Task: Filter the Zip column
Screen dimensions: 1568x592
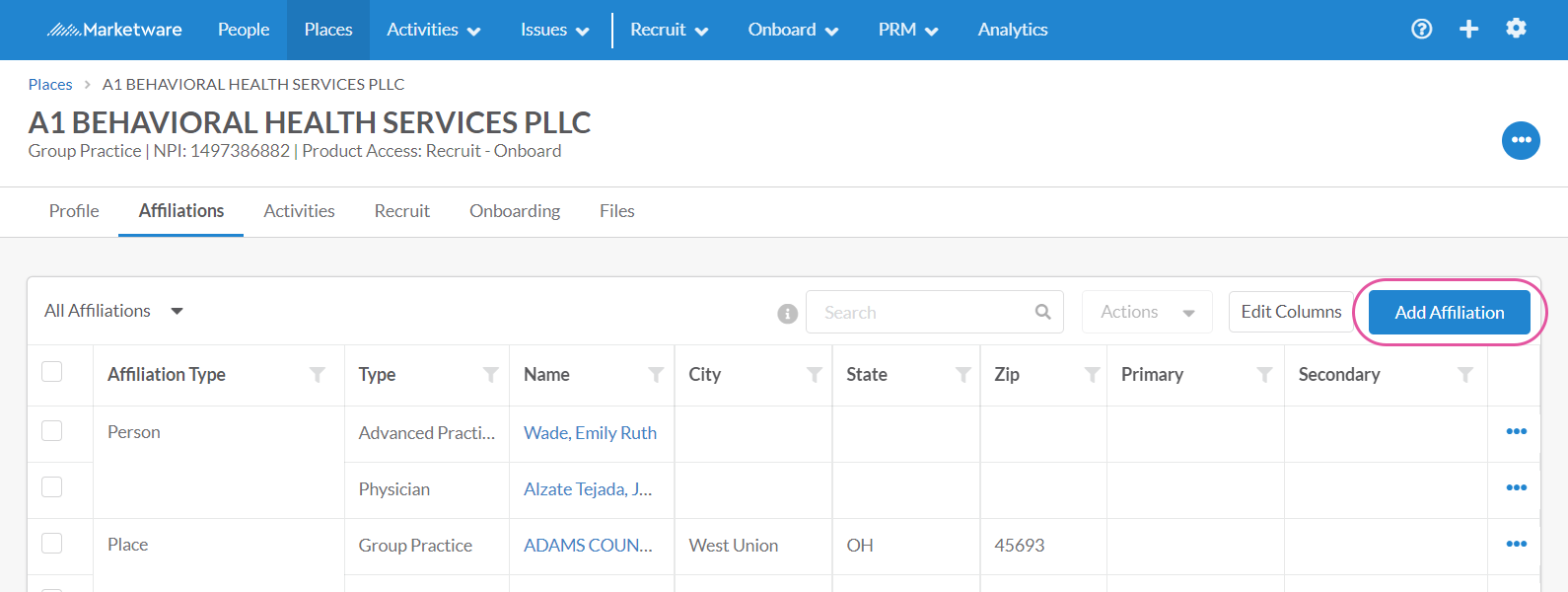Action: [1093, 375]
